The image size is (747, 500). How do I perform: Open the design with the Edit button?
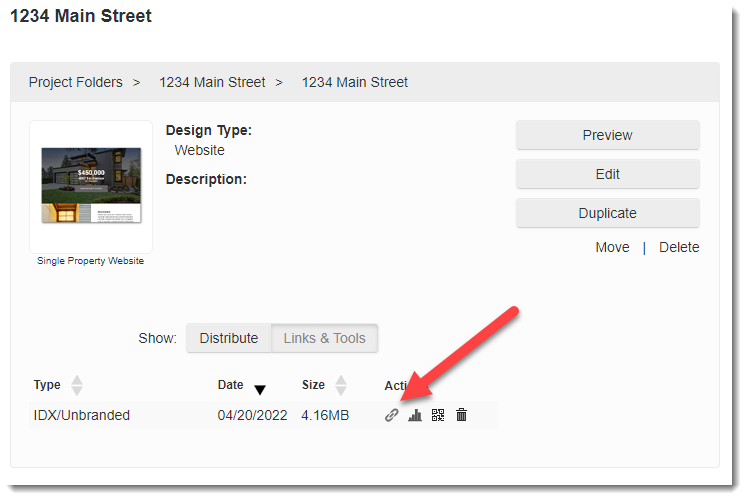click(607, 174)
